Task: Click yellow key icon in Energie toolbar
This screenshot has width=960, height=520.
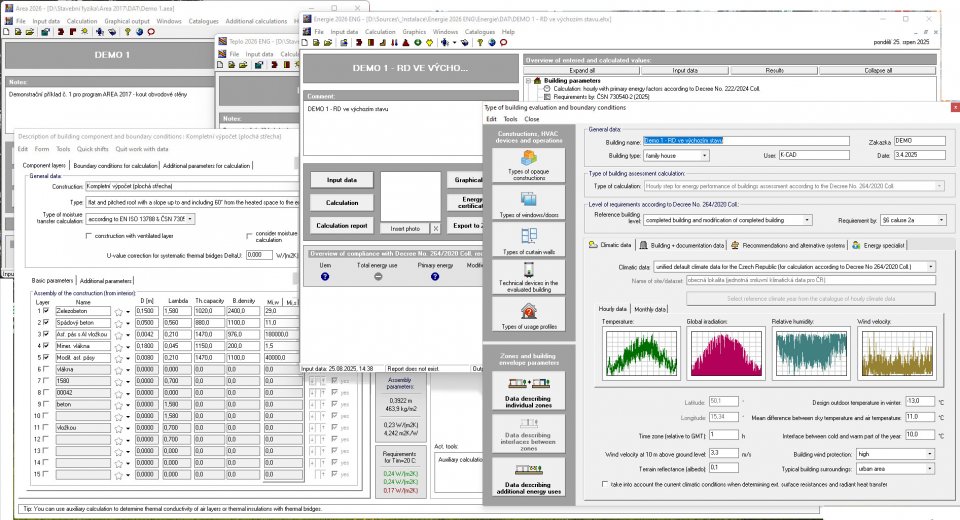Action: point(480,42)
